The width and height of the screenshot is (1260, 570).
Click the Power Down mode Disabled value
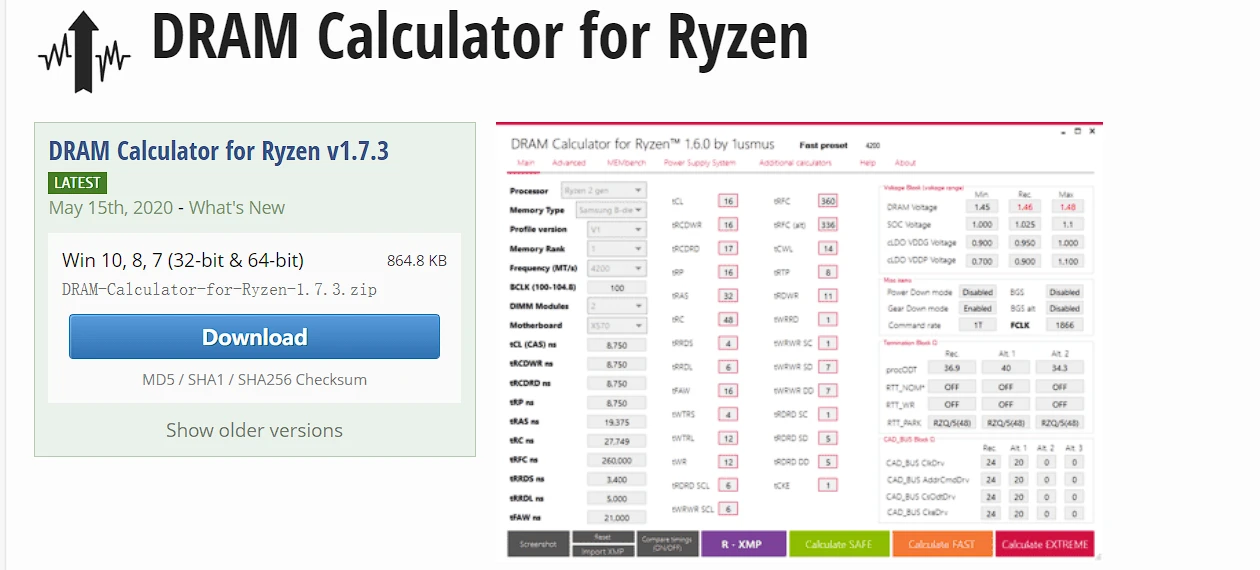click(x=977, y=292)
